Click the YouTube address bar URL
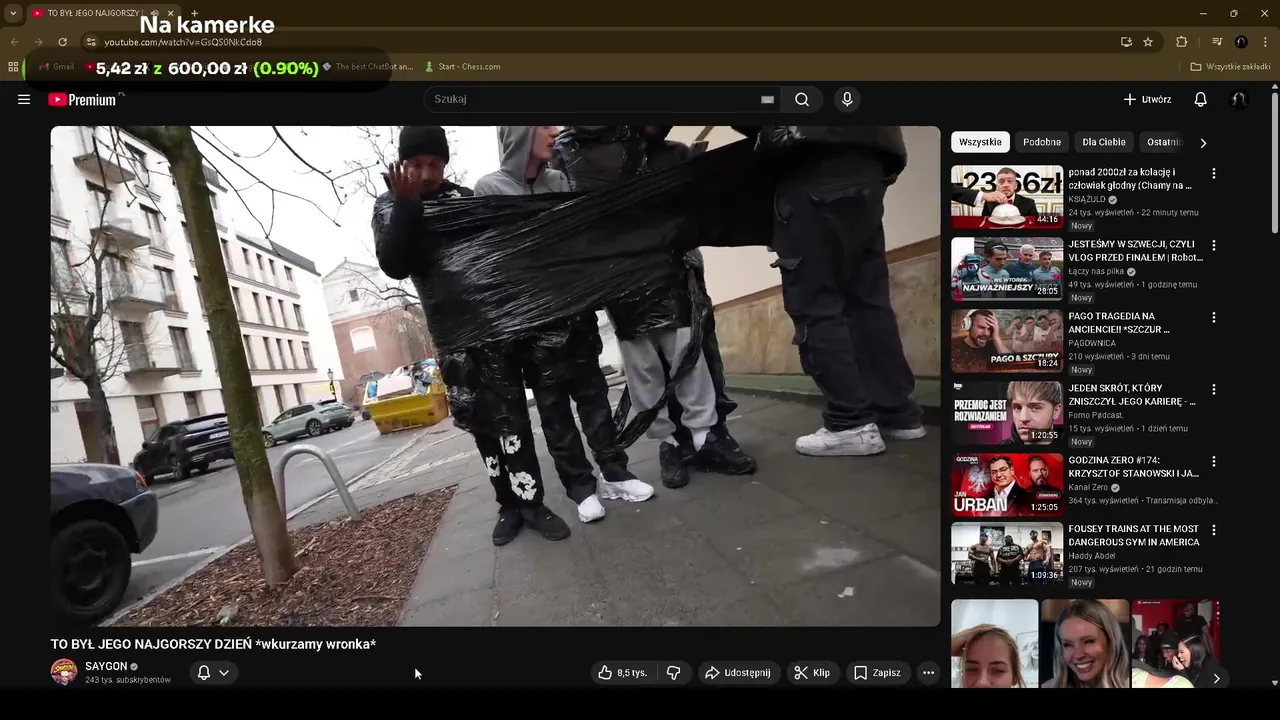 pyautogui.click(x=183, y=42)
